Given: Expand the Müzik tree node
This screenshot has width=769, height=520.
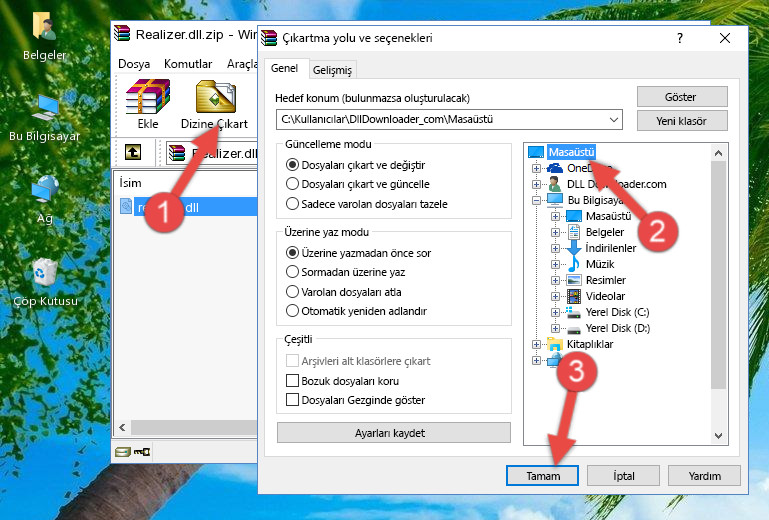Looking at the screenshot, I should tap(555, 264).
